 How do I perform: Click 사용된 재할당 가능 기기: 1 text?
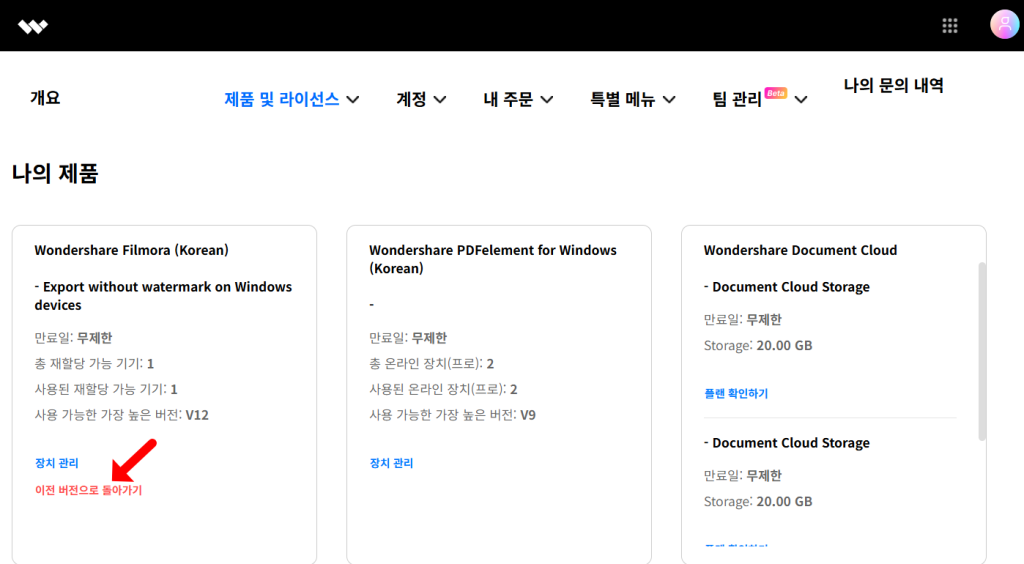(x=106, y=389)
